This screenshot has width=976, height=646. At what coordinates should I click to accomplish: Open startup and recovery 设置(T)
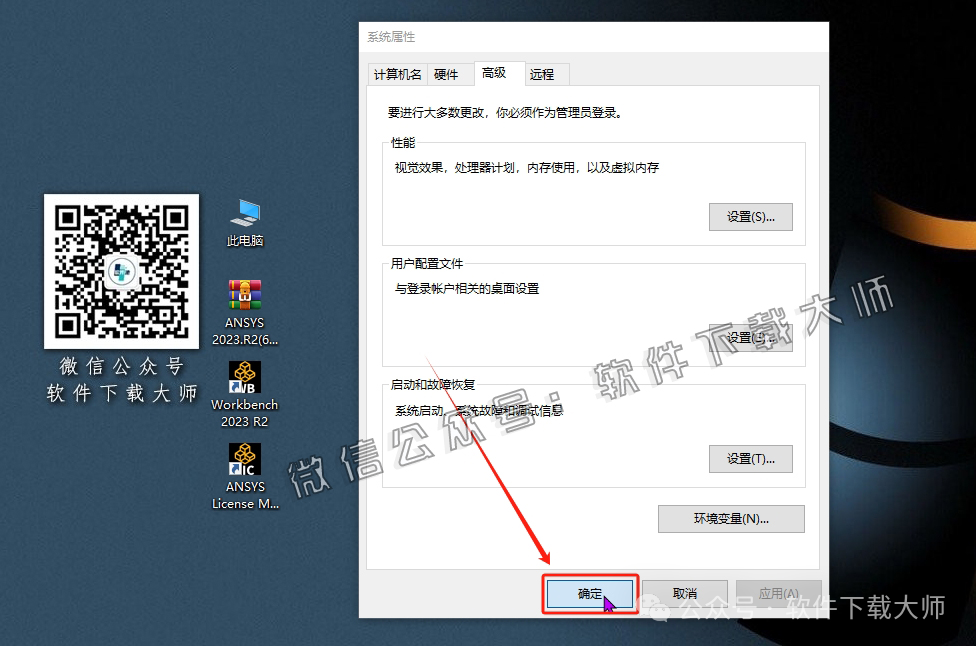tap(751, 459)
